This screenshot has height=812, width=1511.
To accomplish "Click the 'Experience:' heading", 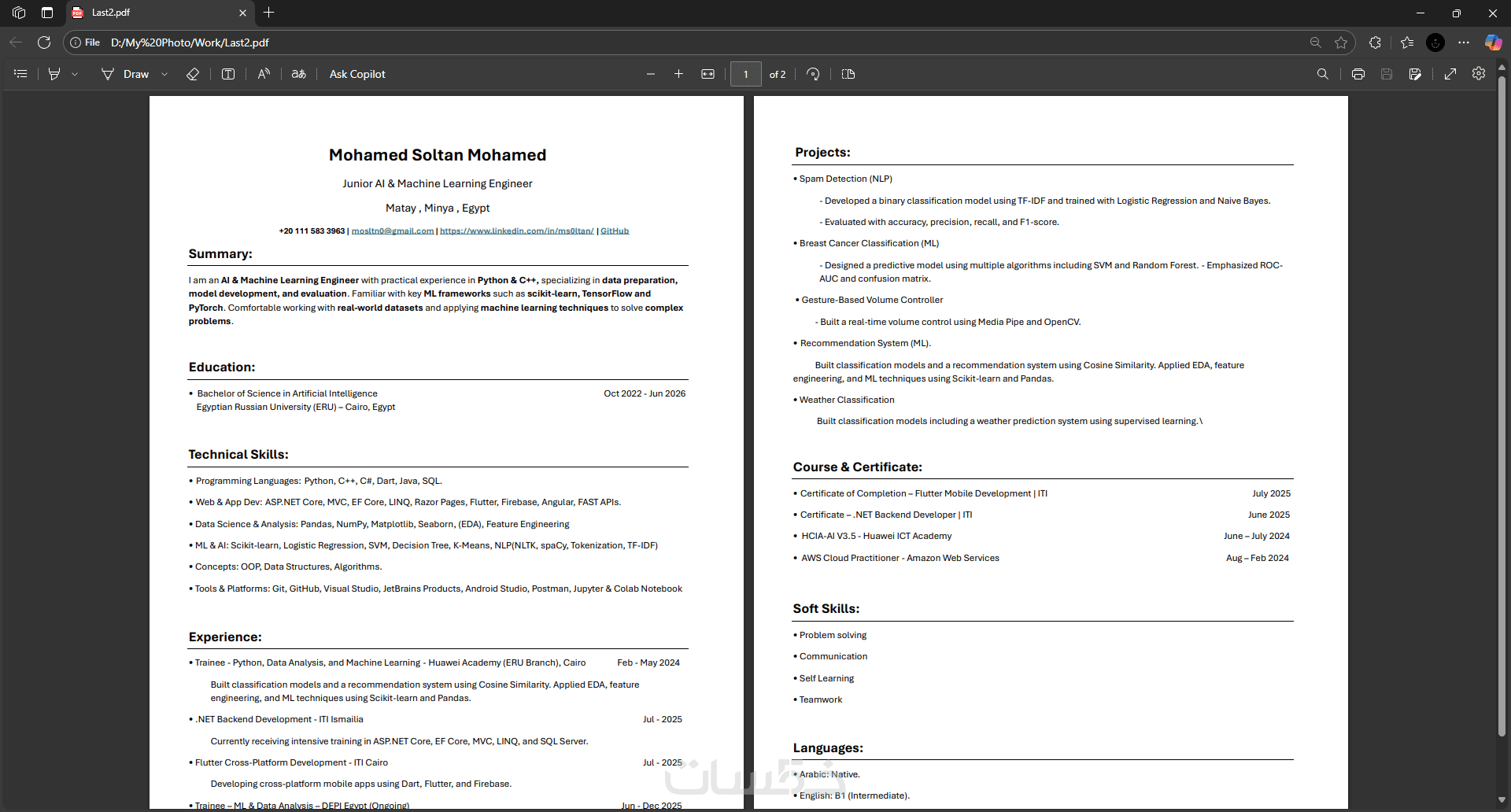I will (x=225, y=637).
